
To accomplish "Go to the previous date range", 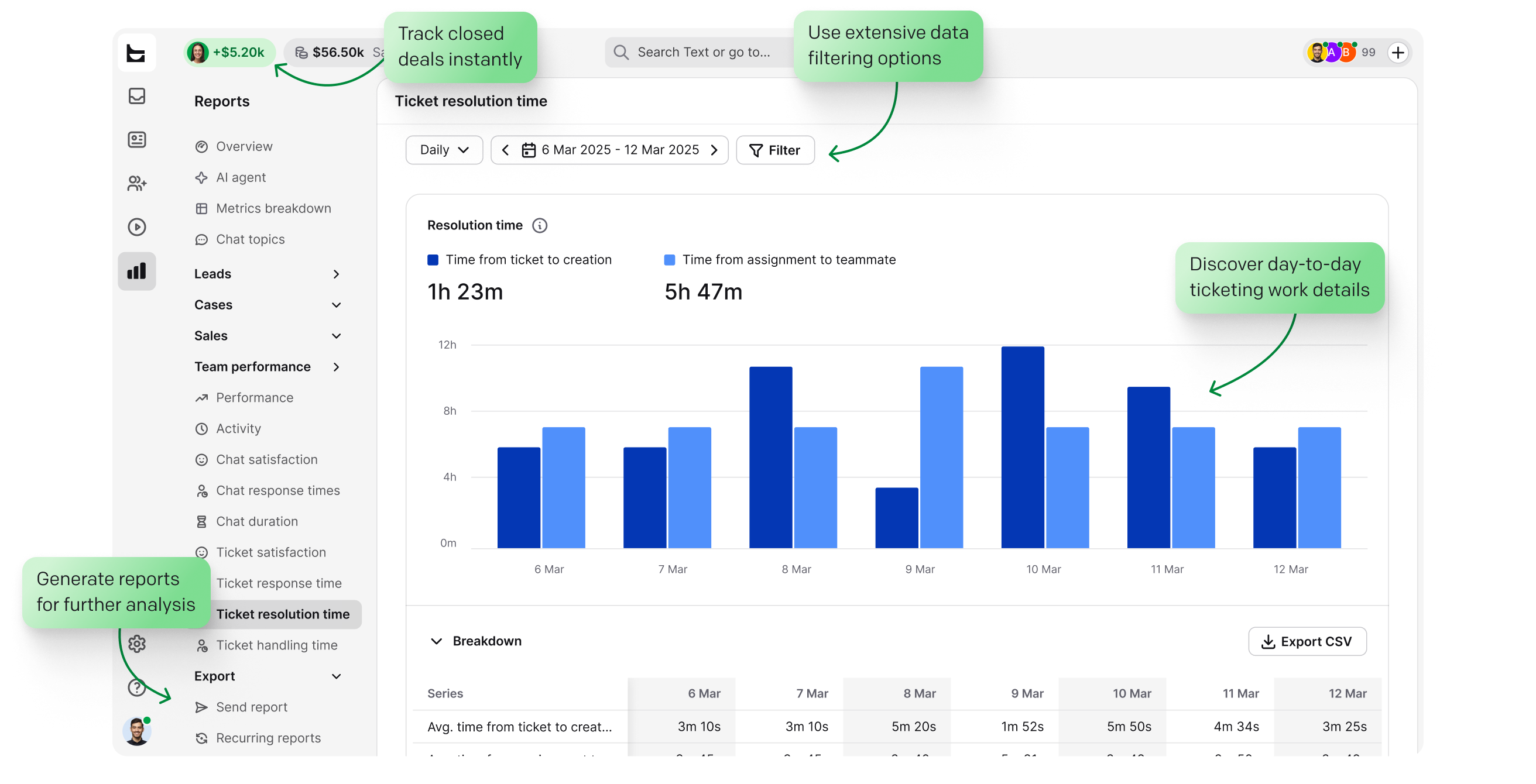I will [x=505, y=150].
